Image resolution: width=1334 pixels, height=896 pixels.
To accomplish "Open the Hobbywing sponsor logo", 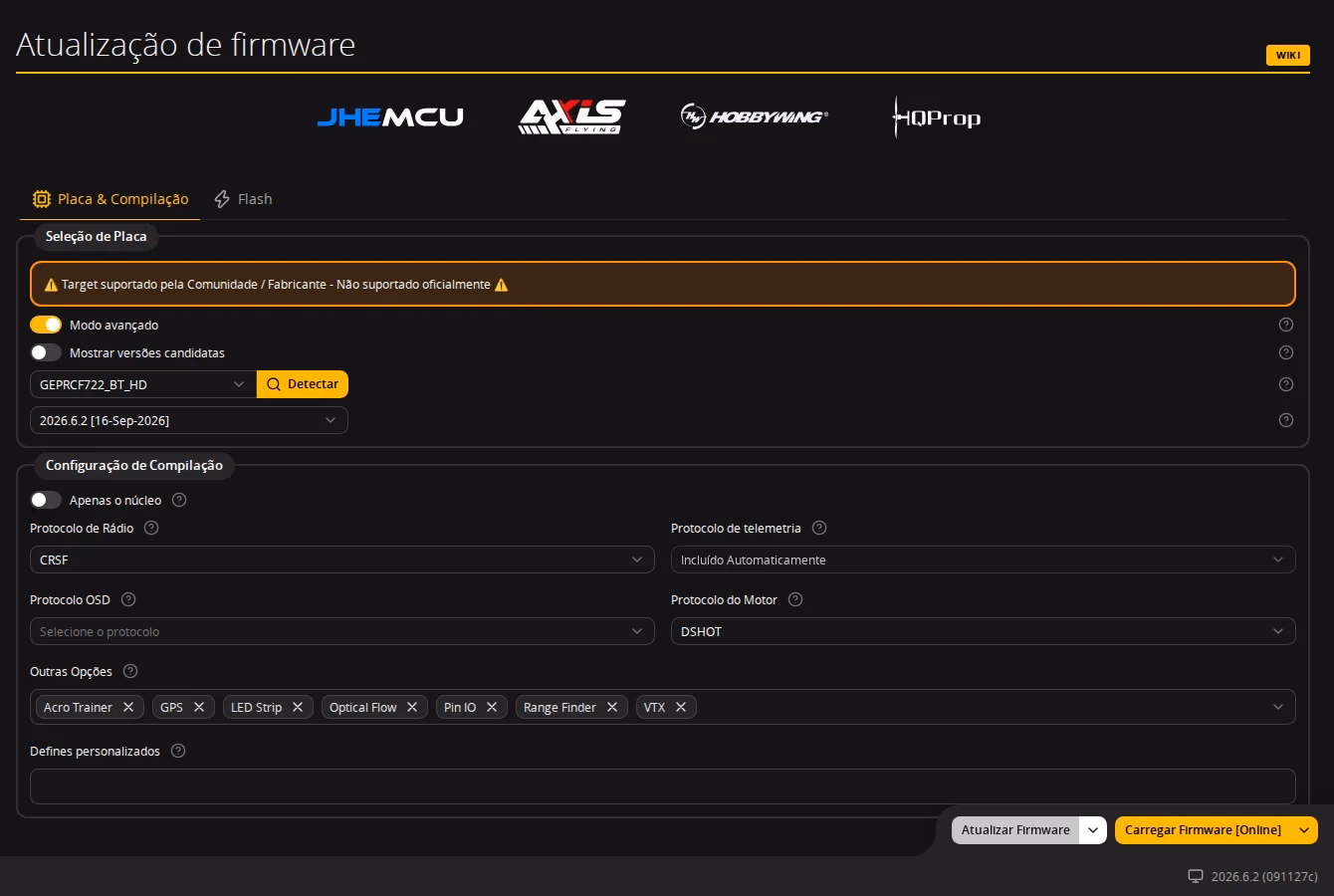I will [755, 116].
